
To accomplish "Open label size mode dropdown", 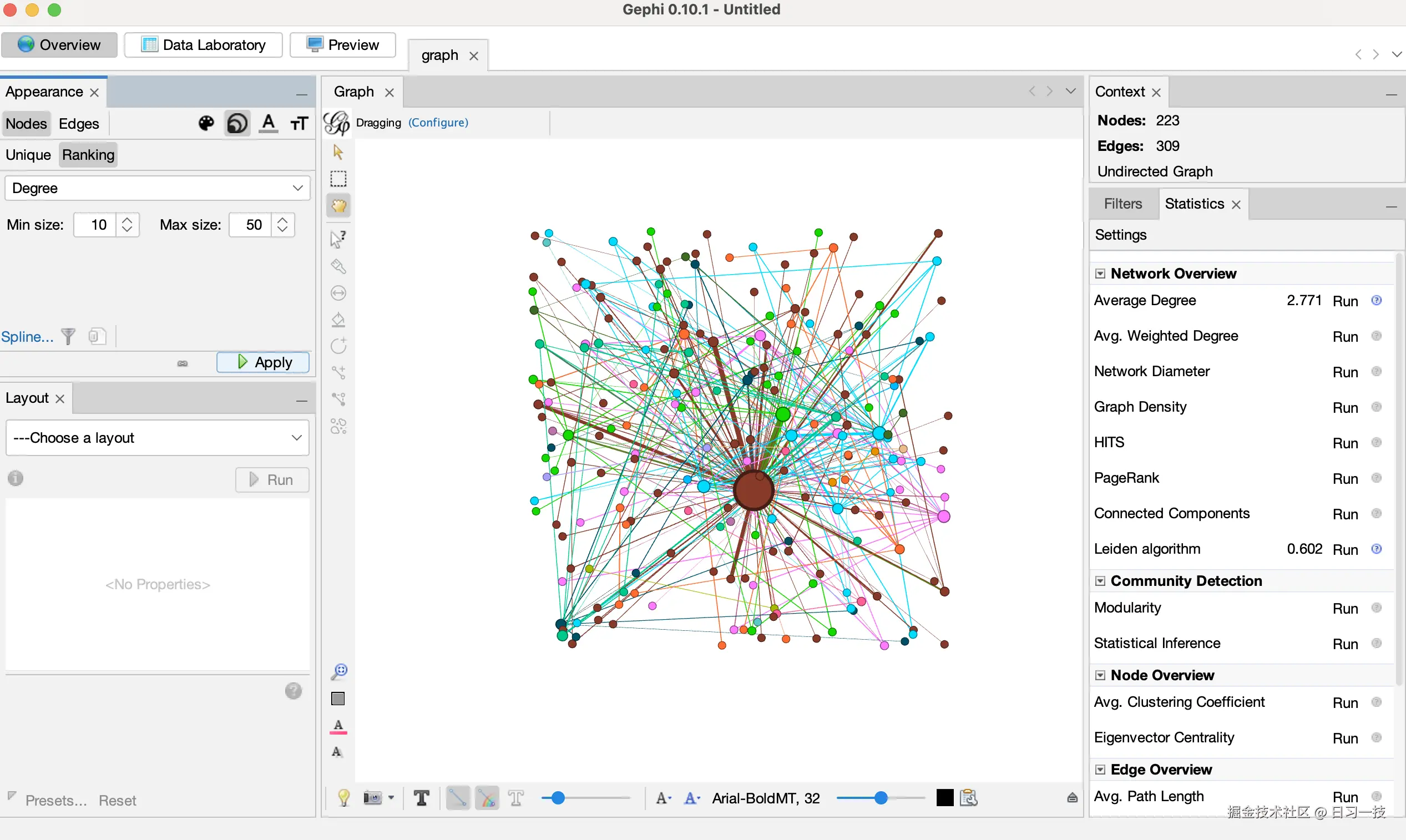I will (x=664, y=799).
